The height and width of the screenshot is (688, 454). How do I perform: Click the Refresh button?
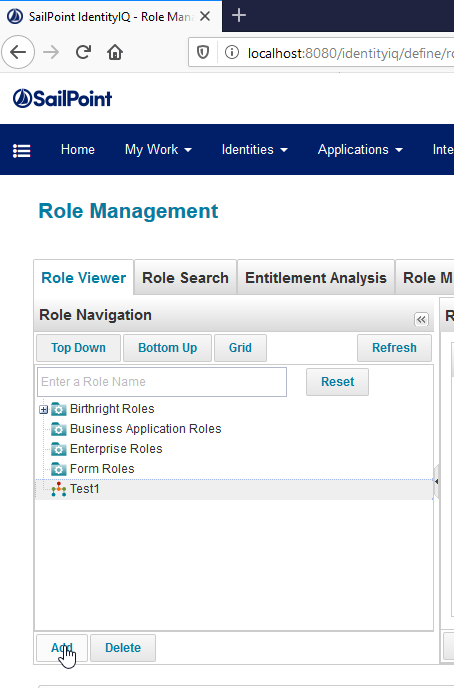(394, 348)
